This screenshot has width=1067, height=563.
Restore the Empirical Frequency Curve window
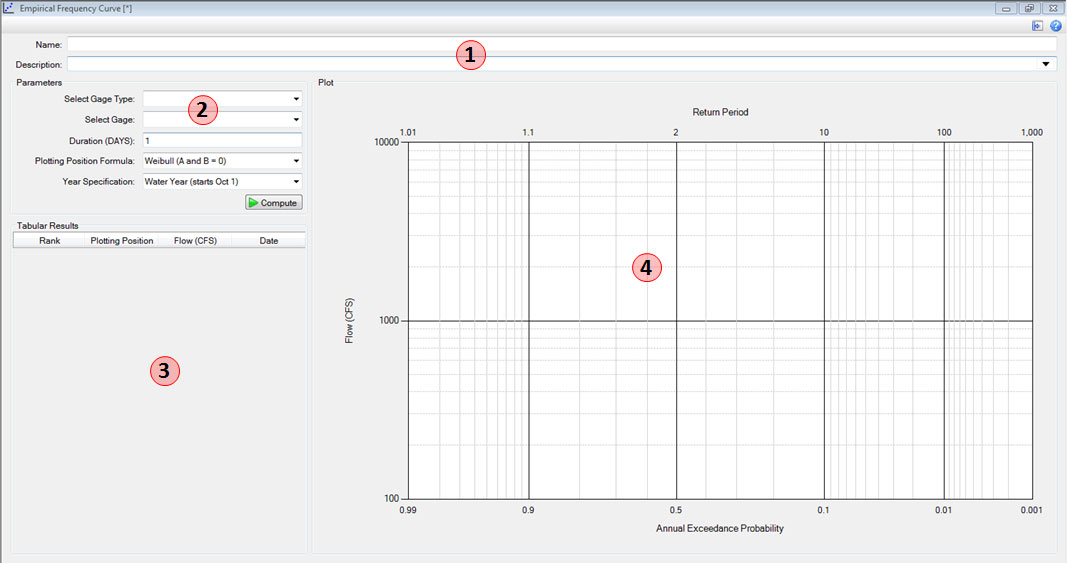1029,8
